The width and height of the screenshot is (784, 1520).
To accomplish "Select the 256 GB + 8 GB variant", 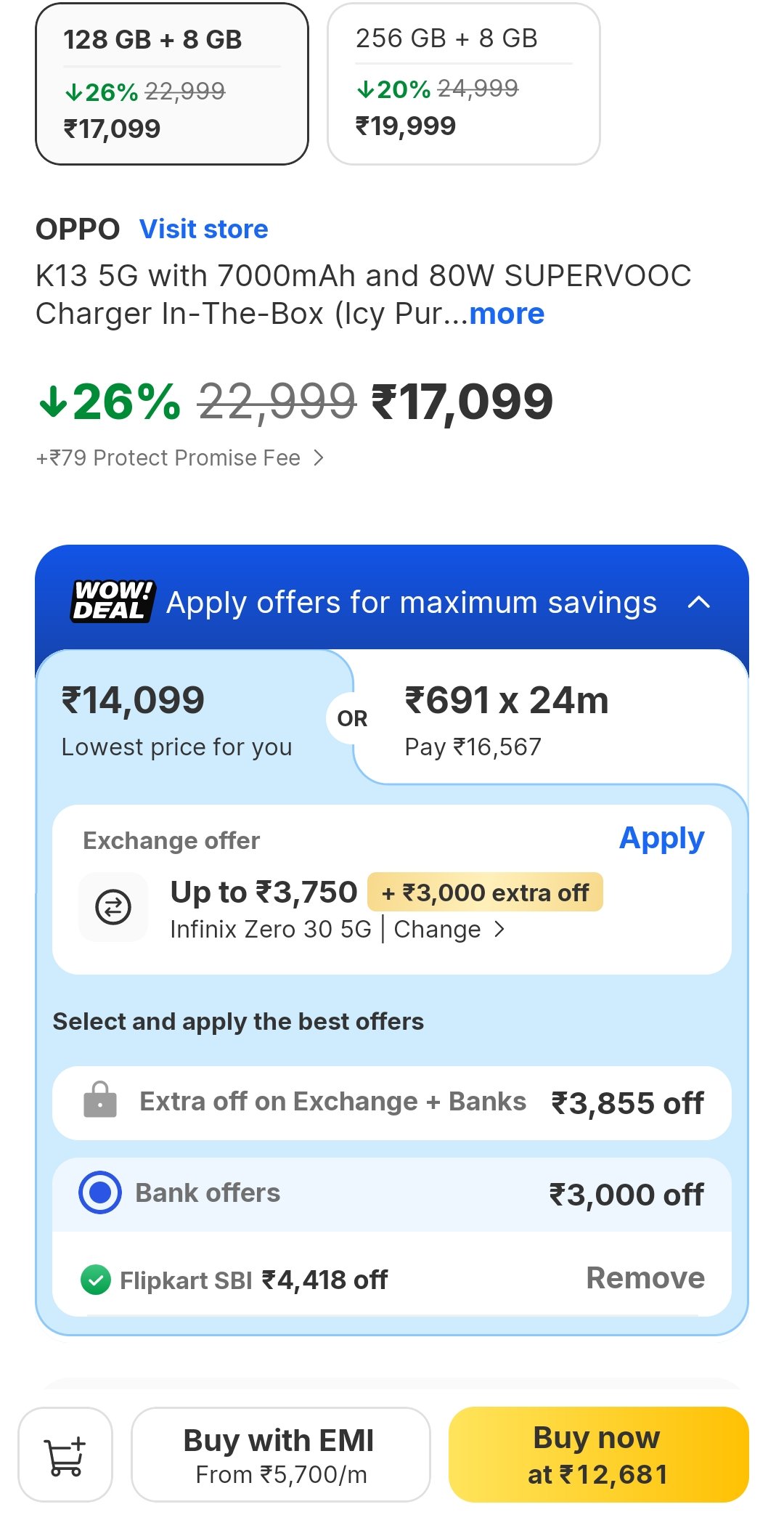I will pyautogui.click(x=463, y=84).
